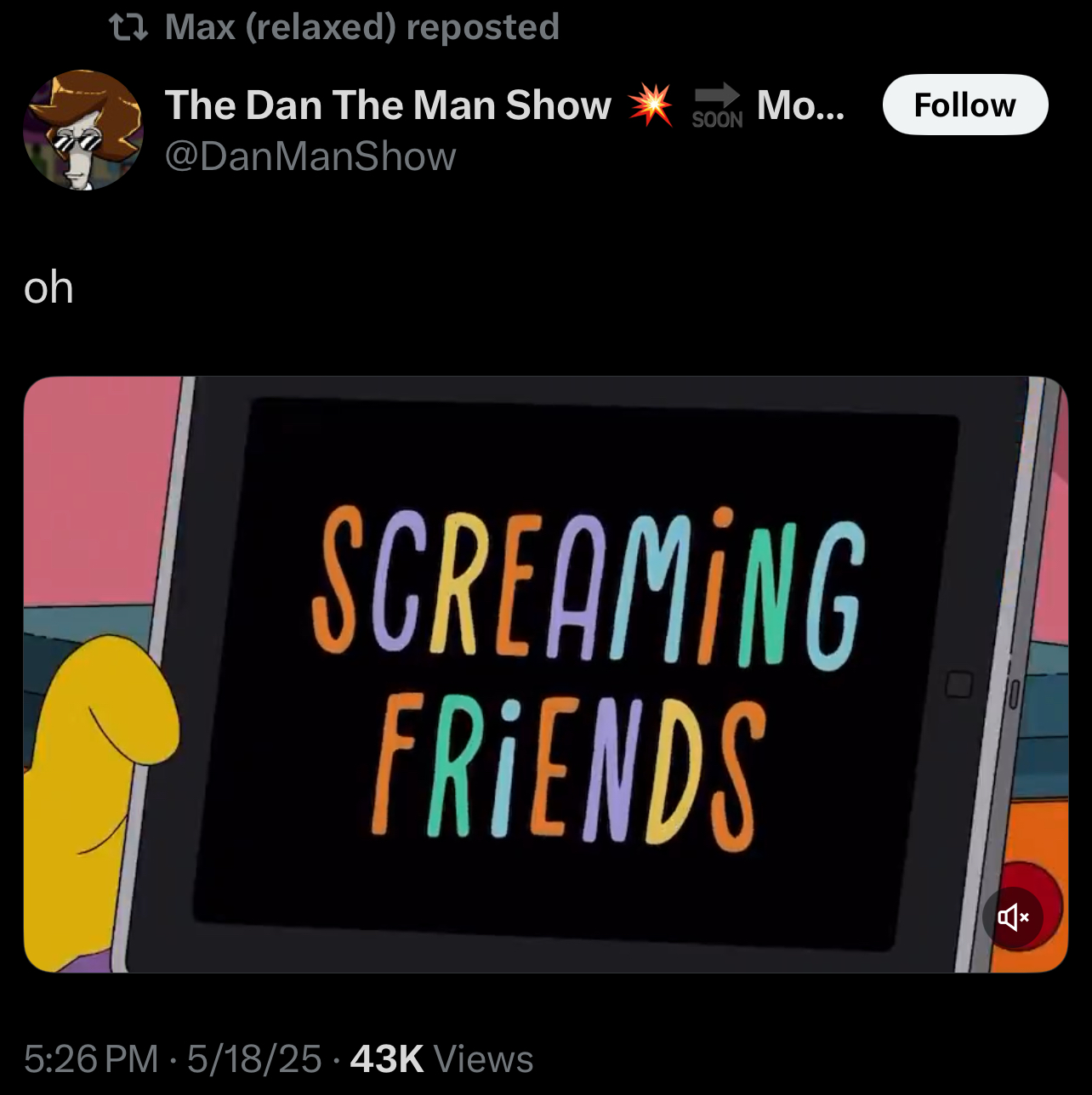Click The Dan The Man Show name
1092x1095 pixels.
click(x=388, y=105)
